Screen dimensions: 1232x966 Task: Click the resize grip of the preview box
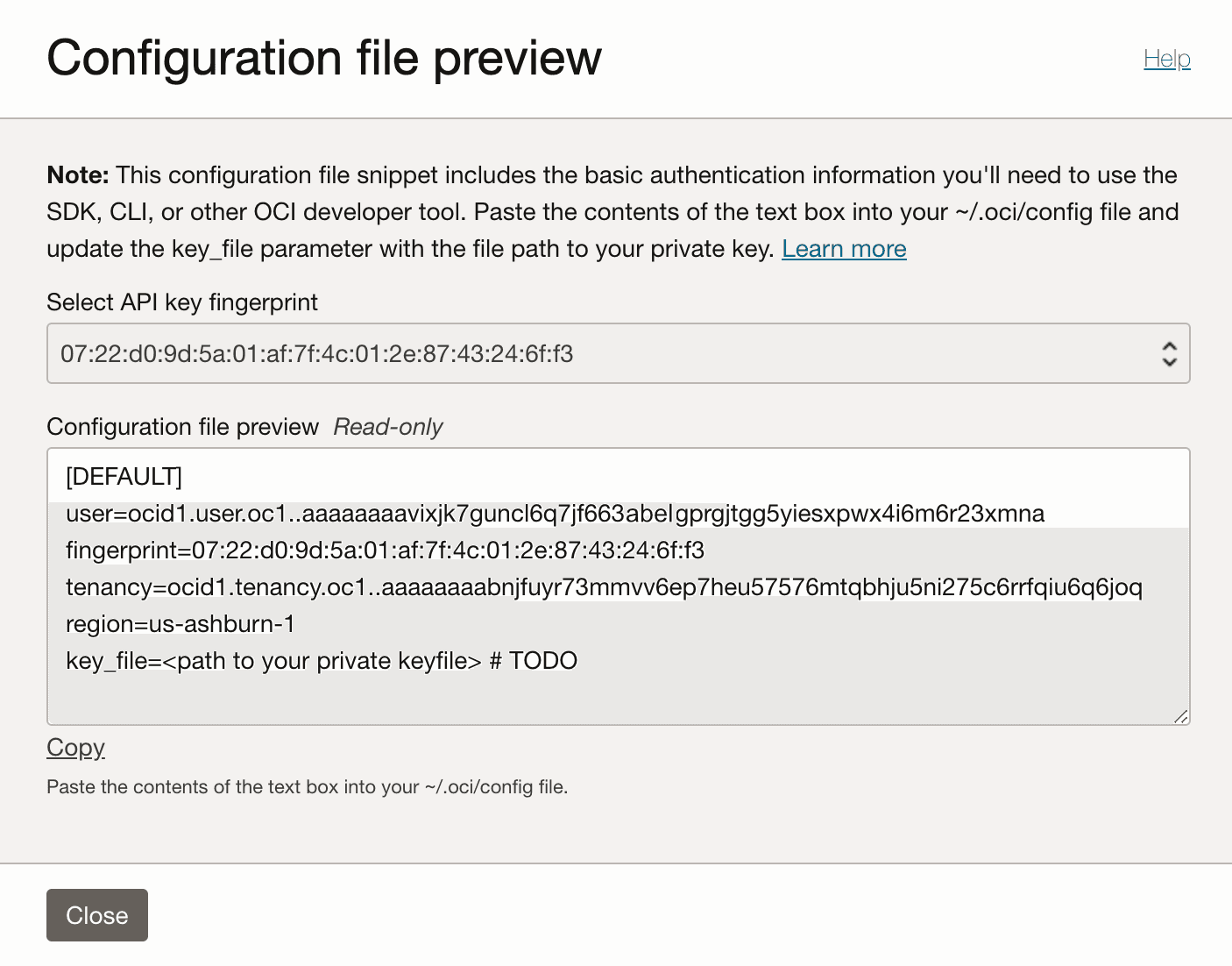pos(1181,714)
